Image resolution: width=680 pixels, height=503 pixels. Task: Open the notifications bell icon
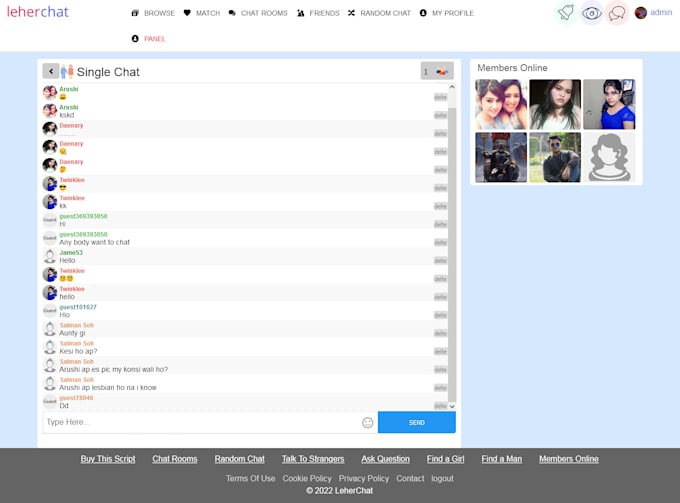566,13
